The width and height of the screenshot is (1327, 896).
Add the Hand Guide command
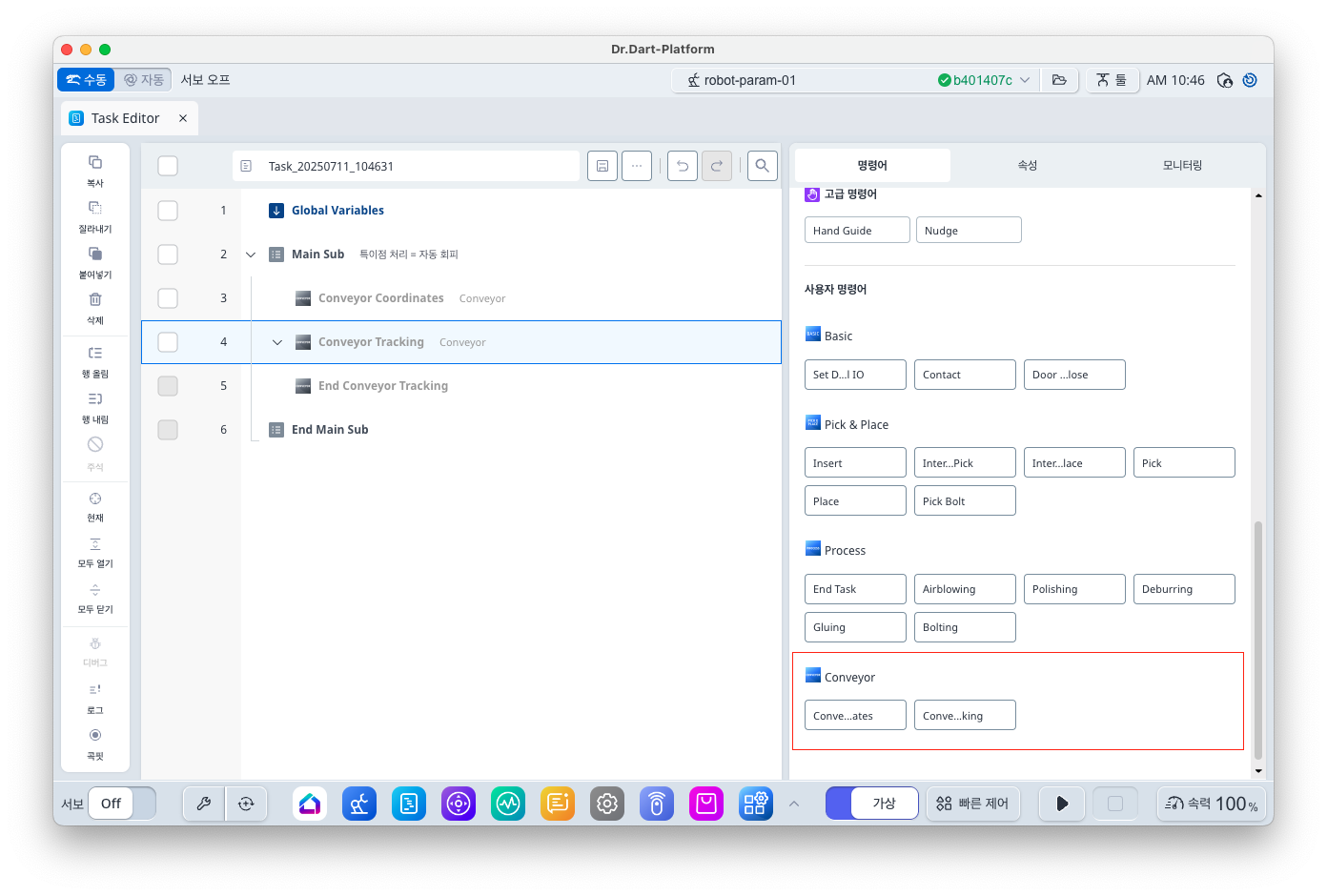click(856, 231)
